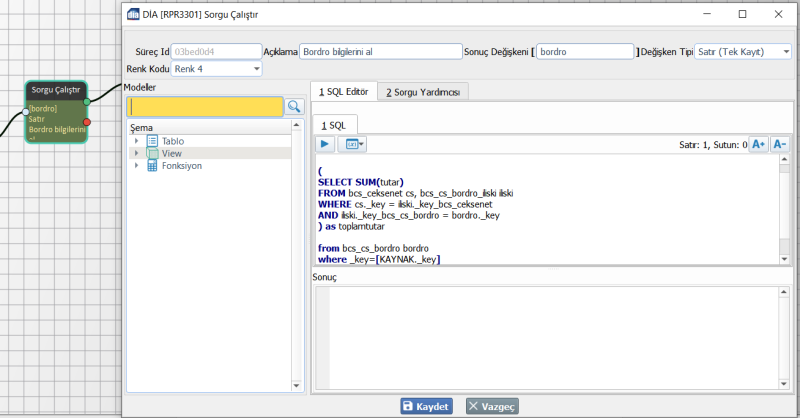Click the View schema icon
The width and height of the screenshot is (800, 418).
click(x=152, y=153)
